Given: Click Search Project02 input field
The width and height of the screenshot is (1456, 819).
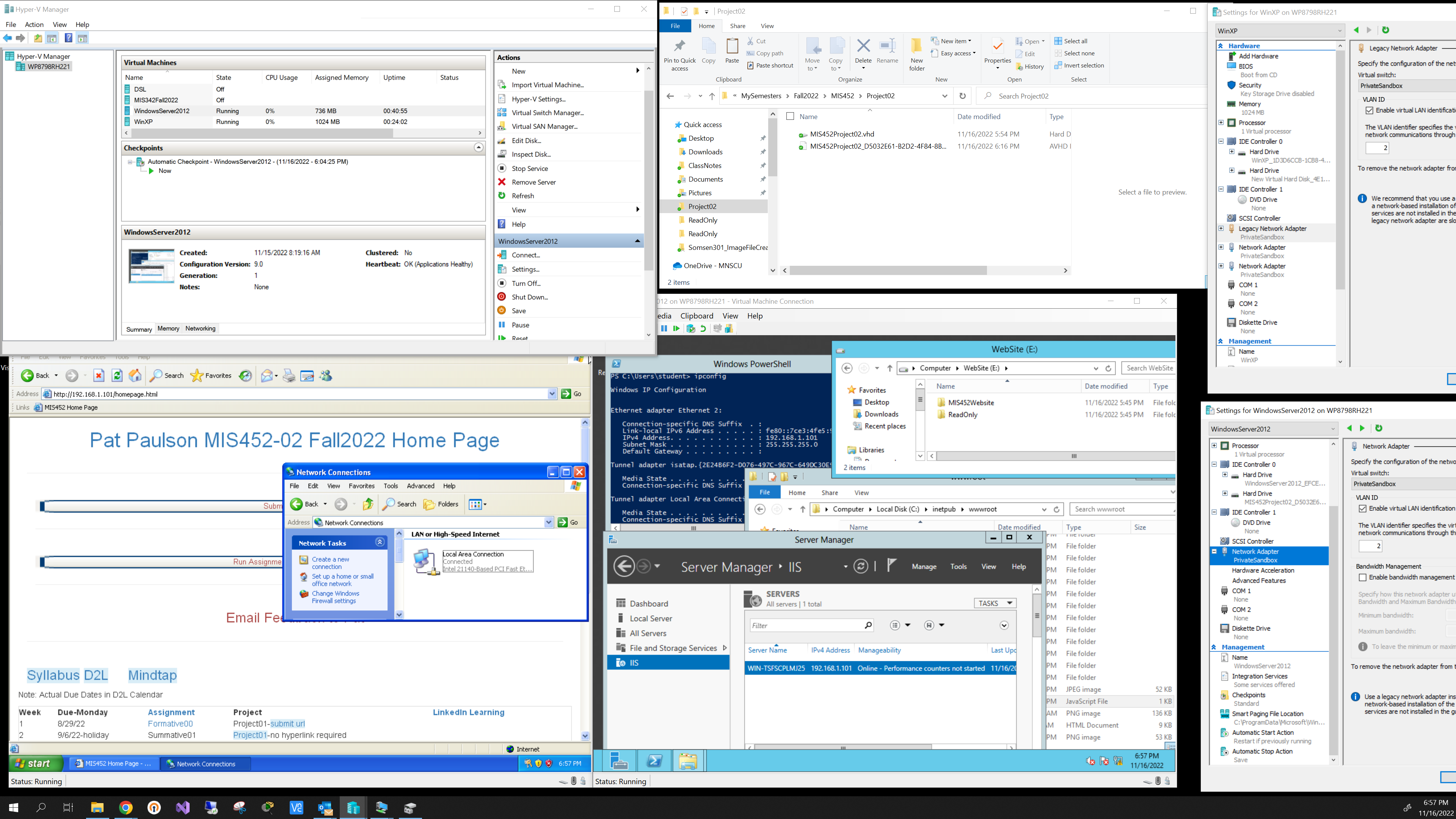Looking at the screenshot, I should pos(1091,96).
